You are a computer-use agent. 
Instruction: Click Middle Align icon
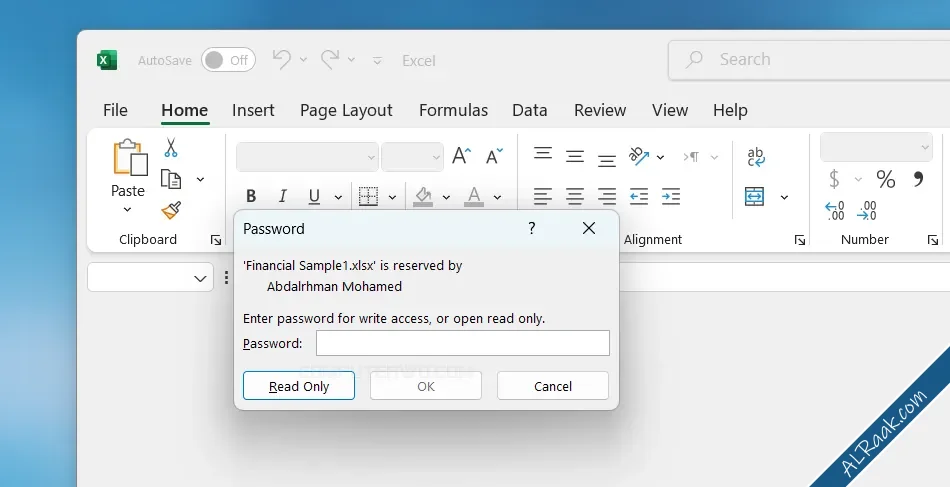pos(575,157)
